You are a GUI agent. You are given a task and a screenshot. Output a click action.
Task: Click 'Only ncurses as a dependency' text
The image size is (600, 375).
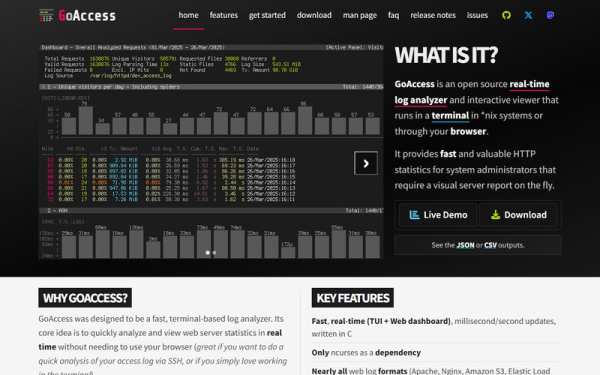pyautogui.click(x=366, y=352)
